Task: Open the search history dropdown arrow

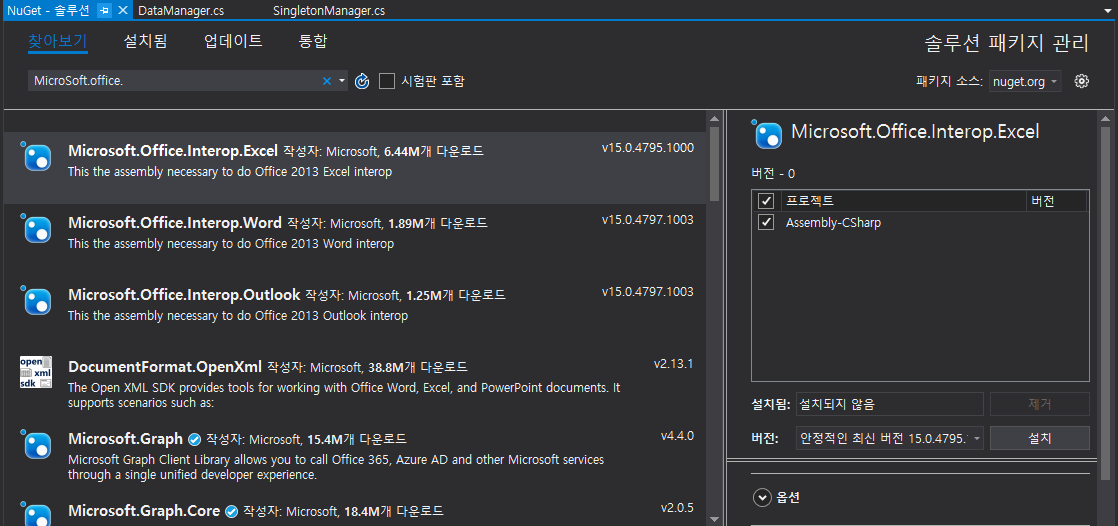Action: click(x=342, y=81)
